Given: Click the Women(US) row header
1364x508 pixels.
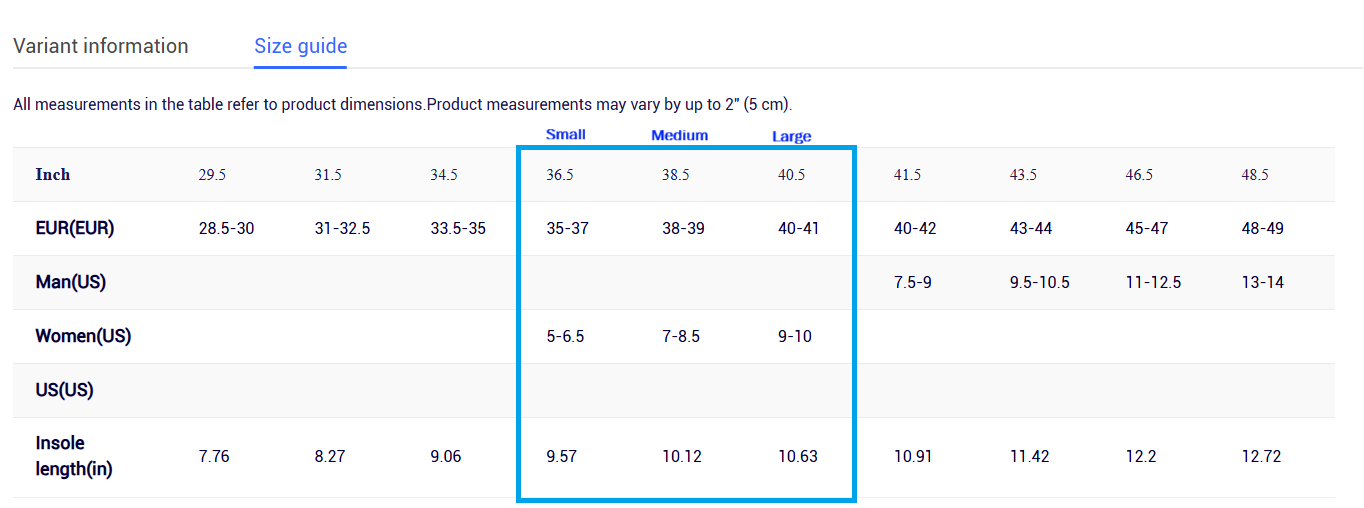Looking at the screenshot, I should 83,336.
